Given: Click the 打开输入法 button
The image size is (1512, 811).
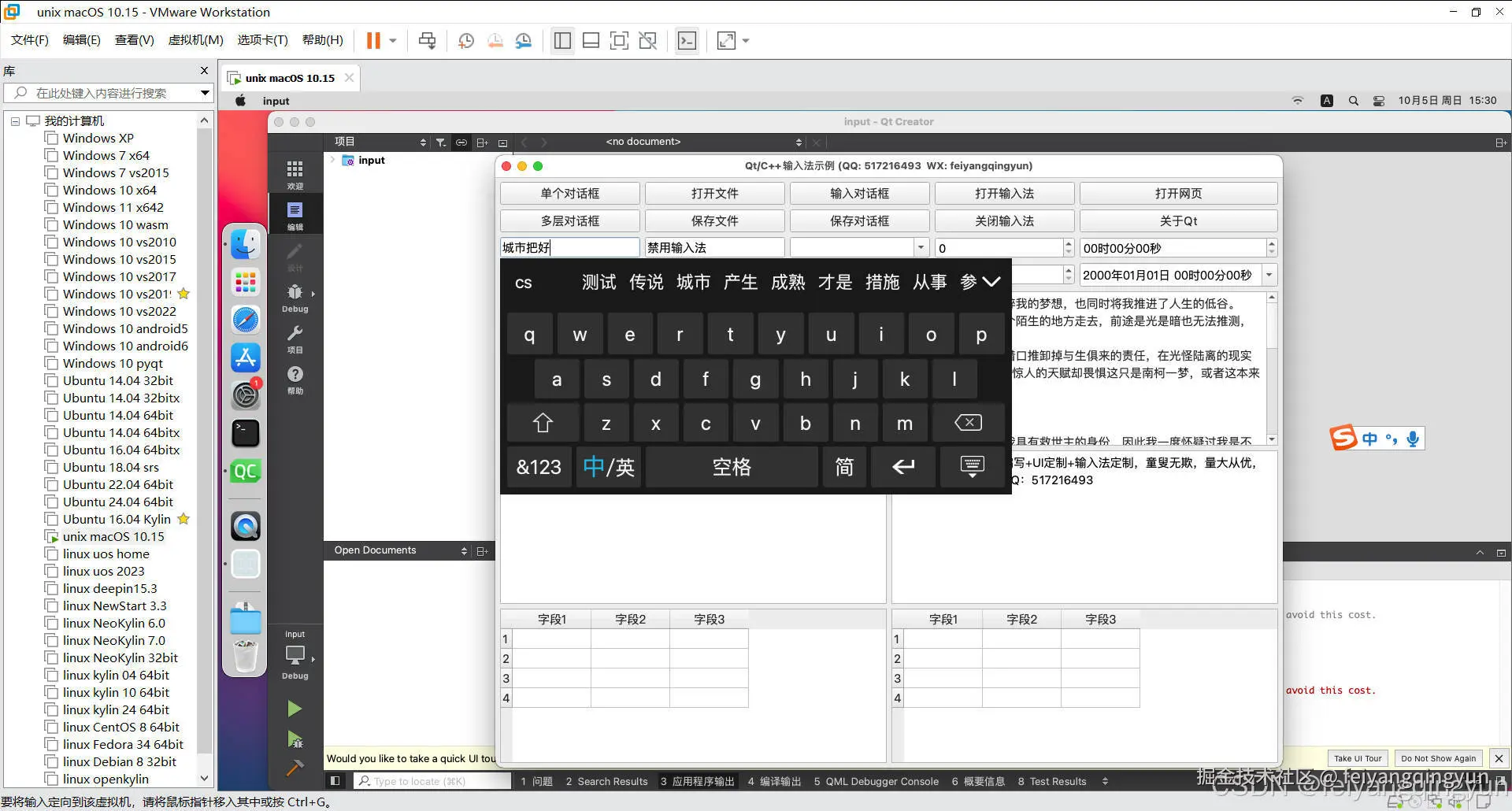Looking at the screenshot, I should tap(1004, 194).
